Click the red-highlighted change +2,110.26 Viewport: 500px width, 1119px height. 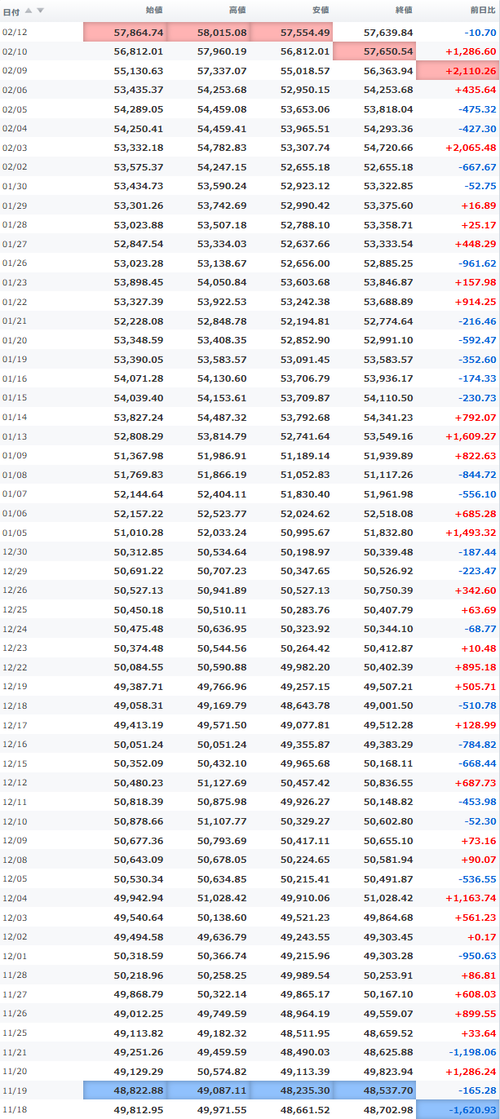click(458, 71)
